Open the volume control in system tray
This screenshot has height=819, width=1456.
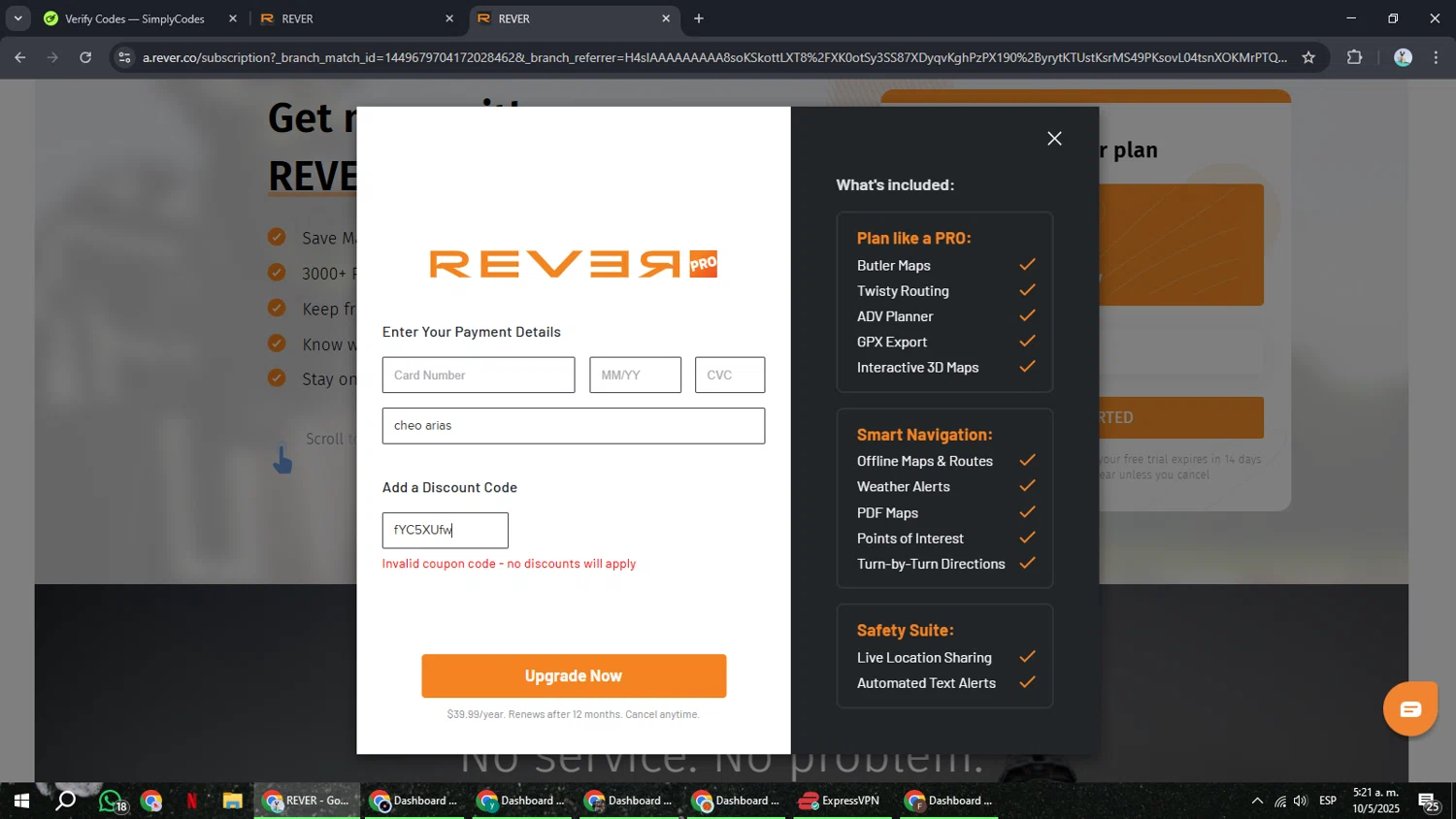(x=1301, y=801)
